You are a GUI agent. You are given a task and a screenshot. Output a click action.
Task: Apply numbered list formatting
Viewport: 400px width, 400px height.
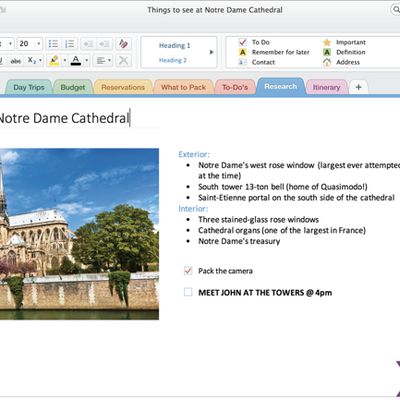pyautogui.click(x=70, y=44)
